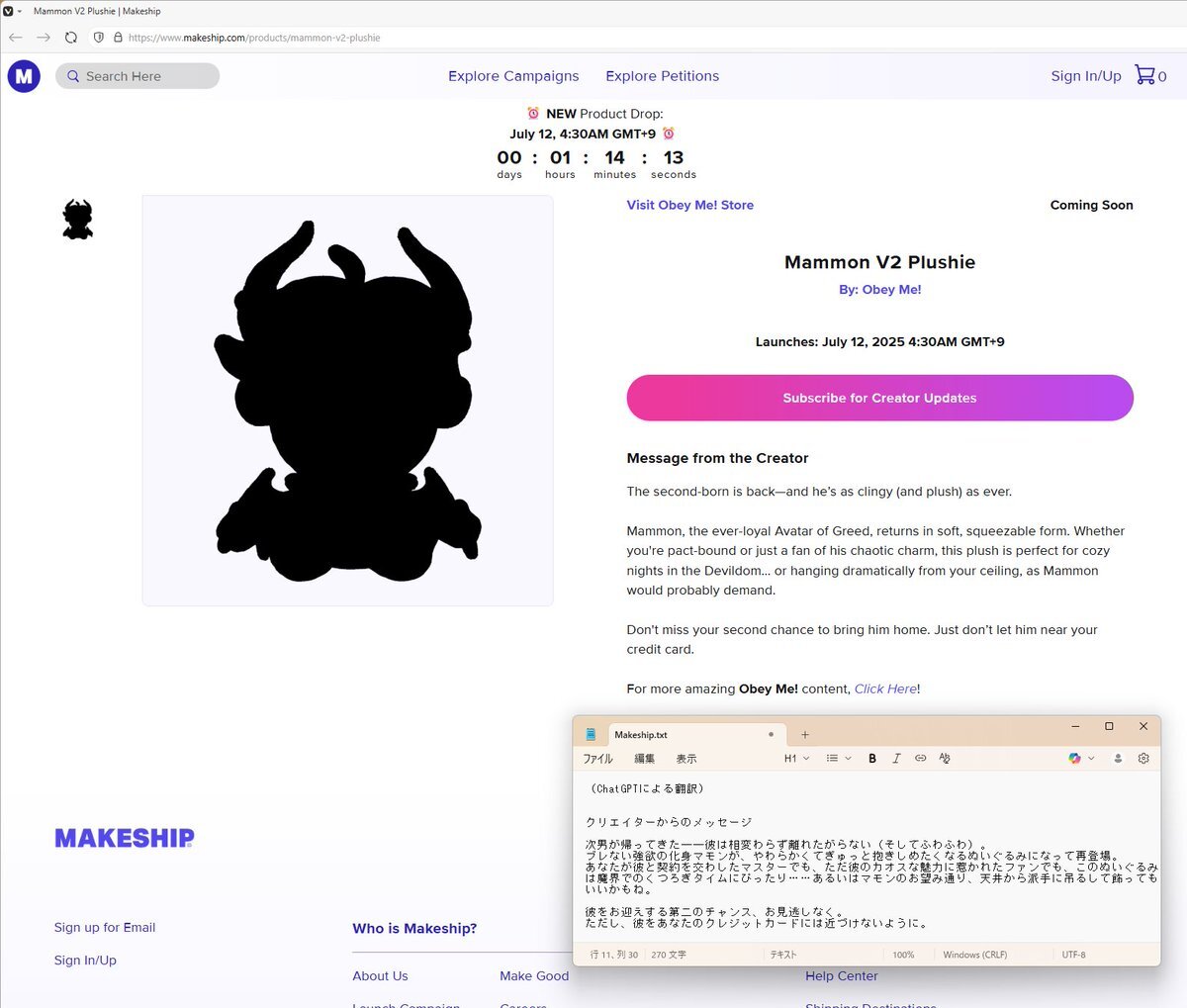The image size is (1187, 1008).
Task: Open Explore Campaigns in the site navigation
Action: [513, 76]
